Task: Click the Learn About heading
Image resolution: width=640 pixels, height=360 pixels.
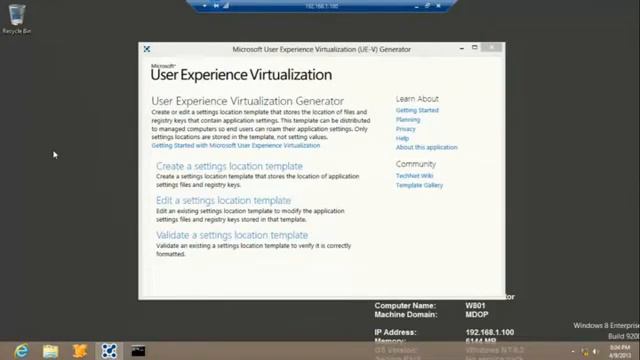Action: (x=417, y=99)
